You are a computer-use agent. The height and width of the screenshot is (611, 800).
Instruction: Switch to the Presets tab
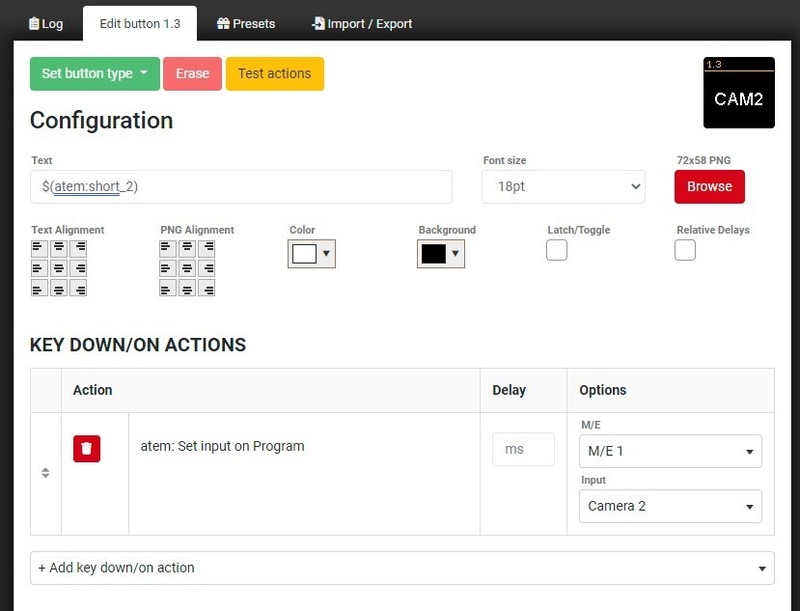246,23
